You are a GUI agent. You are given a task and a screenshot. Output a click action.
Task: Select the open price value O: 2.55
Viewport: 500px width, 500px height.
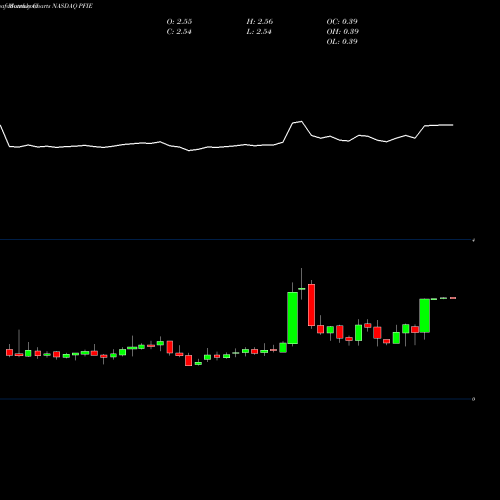click(x=179, y=21)
